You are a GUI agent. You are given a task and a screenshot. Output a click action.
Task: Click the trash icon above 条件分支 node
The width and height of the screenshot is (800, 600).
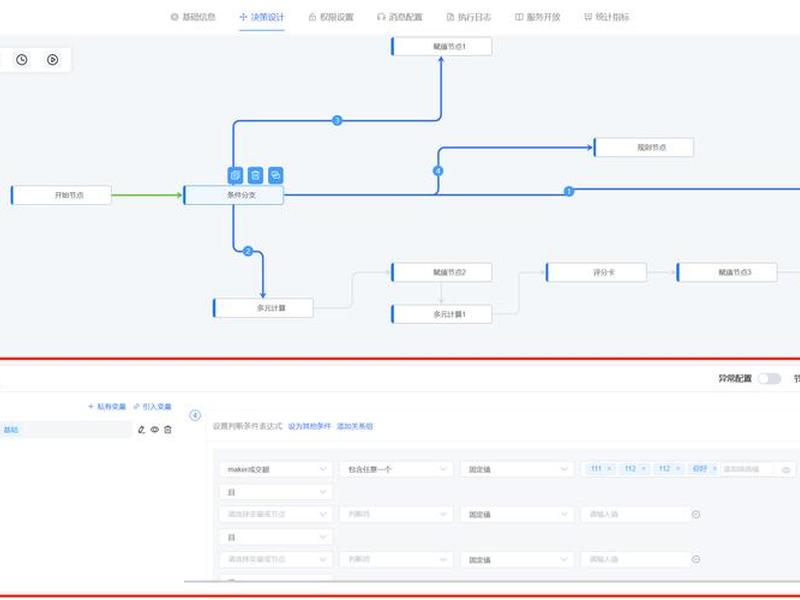coord(255,176)
